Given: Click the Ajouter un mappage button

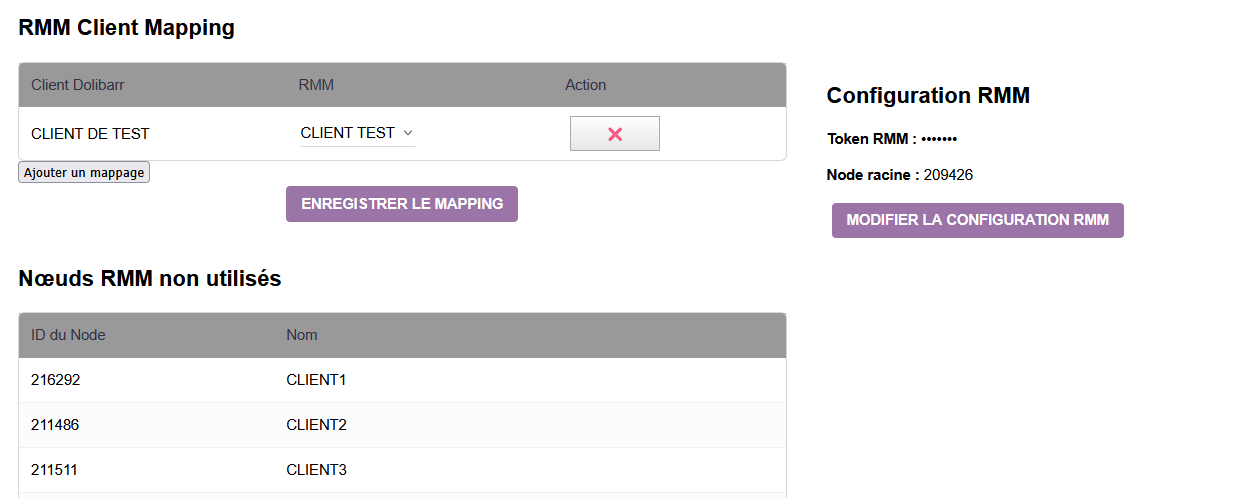Looking at the screenshot, I should tap(84, 173).
